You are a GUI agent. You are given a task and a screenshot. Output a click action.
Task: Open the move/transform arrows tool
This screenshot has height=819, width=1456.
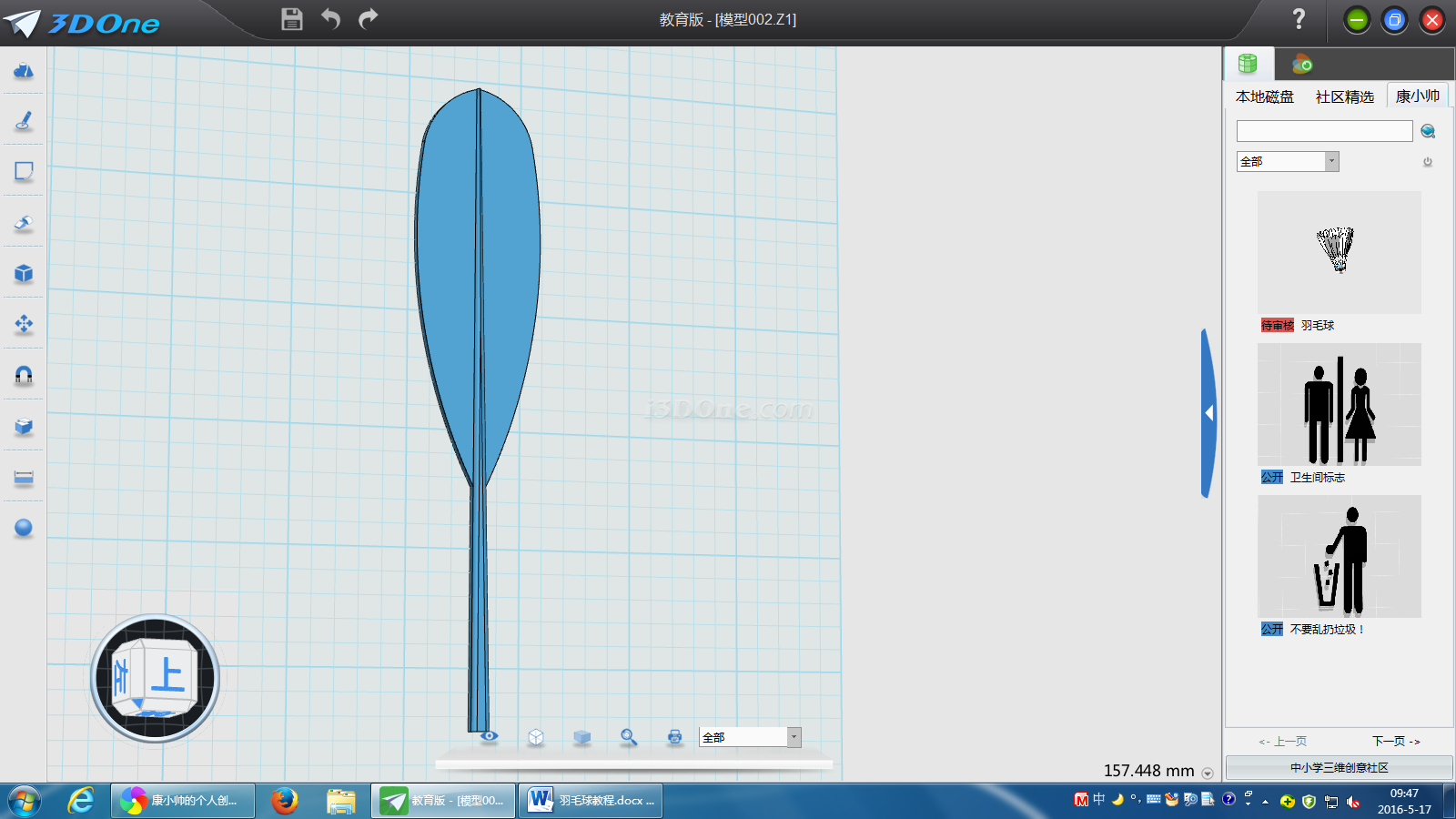(24, 324)
